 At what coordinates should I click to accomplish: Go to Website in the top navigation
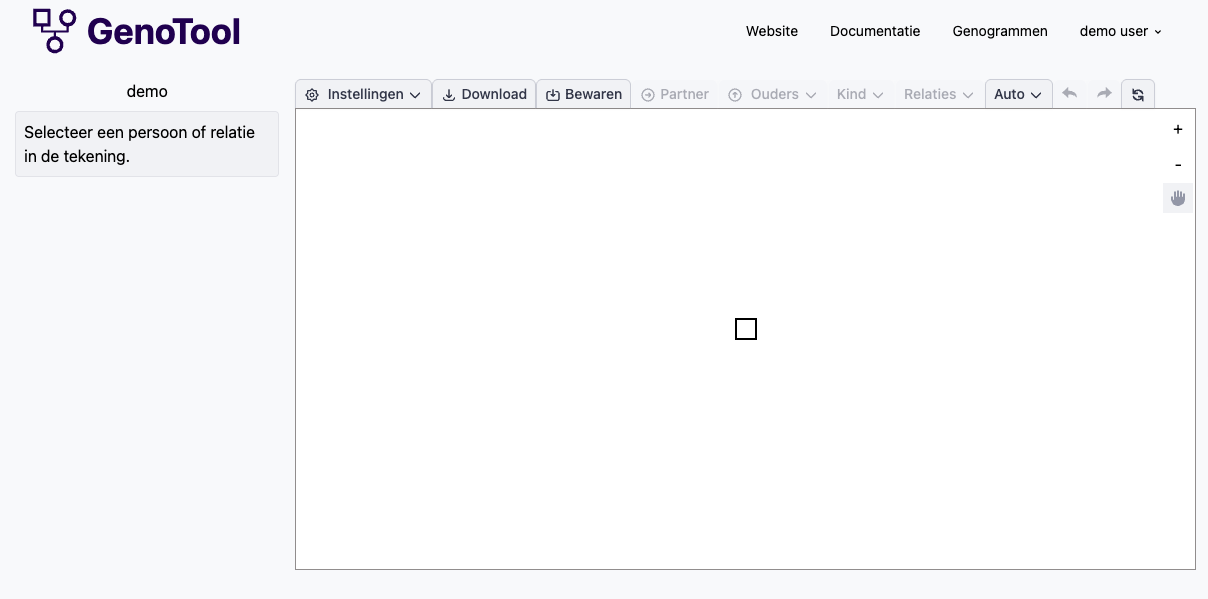[x=772, y=31]
